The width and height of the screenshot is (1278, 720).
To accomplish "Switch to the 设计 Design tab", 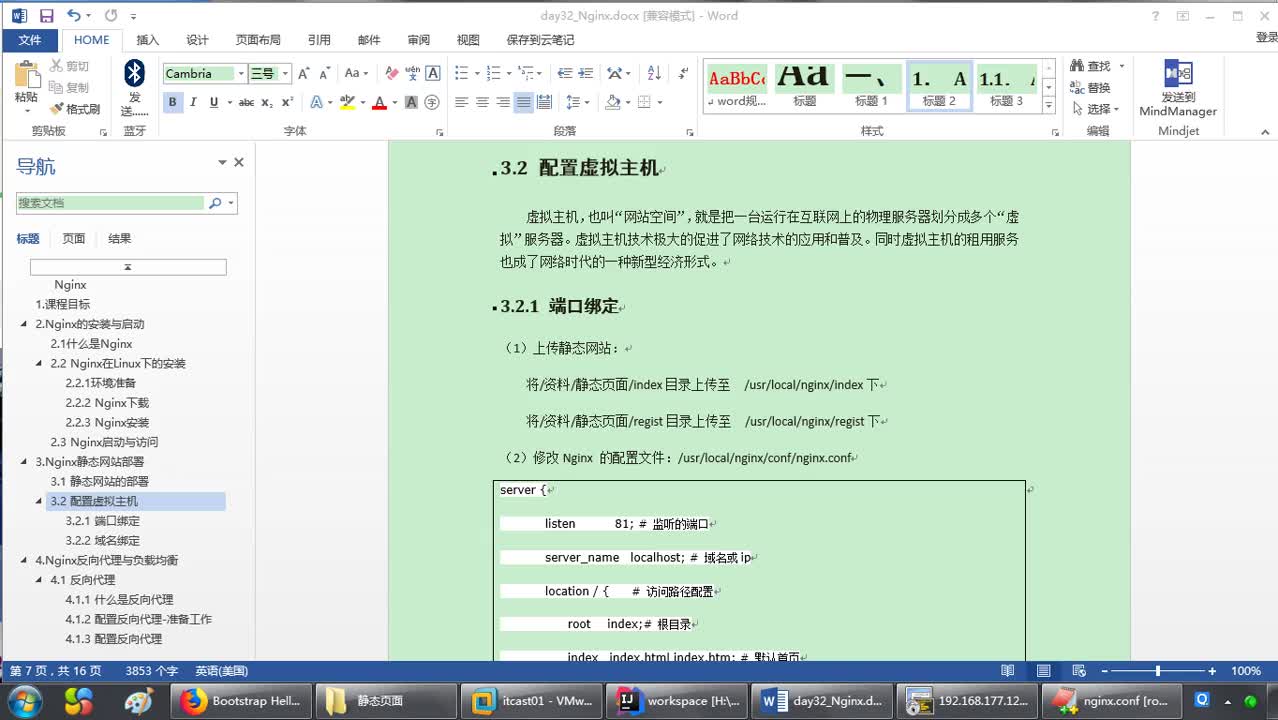I will 198,40.
